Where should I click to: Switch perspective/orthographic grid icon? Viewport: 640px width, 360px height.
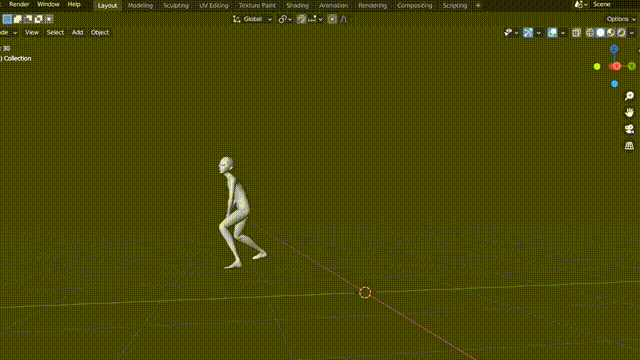tap(629, 146)
